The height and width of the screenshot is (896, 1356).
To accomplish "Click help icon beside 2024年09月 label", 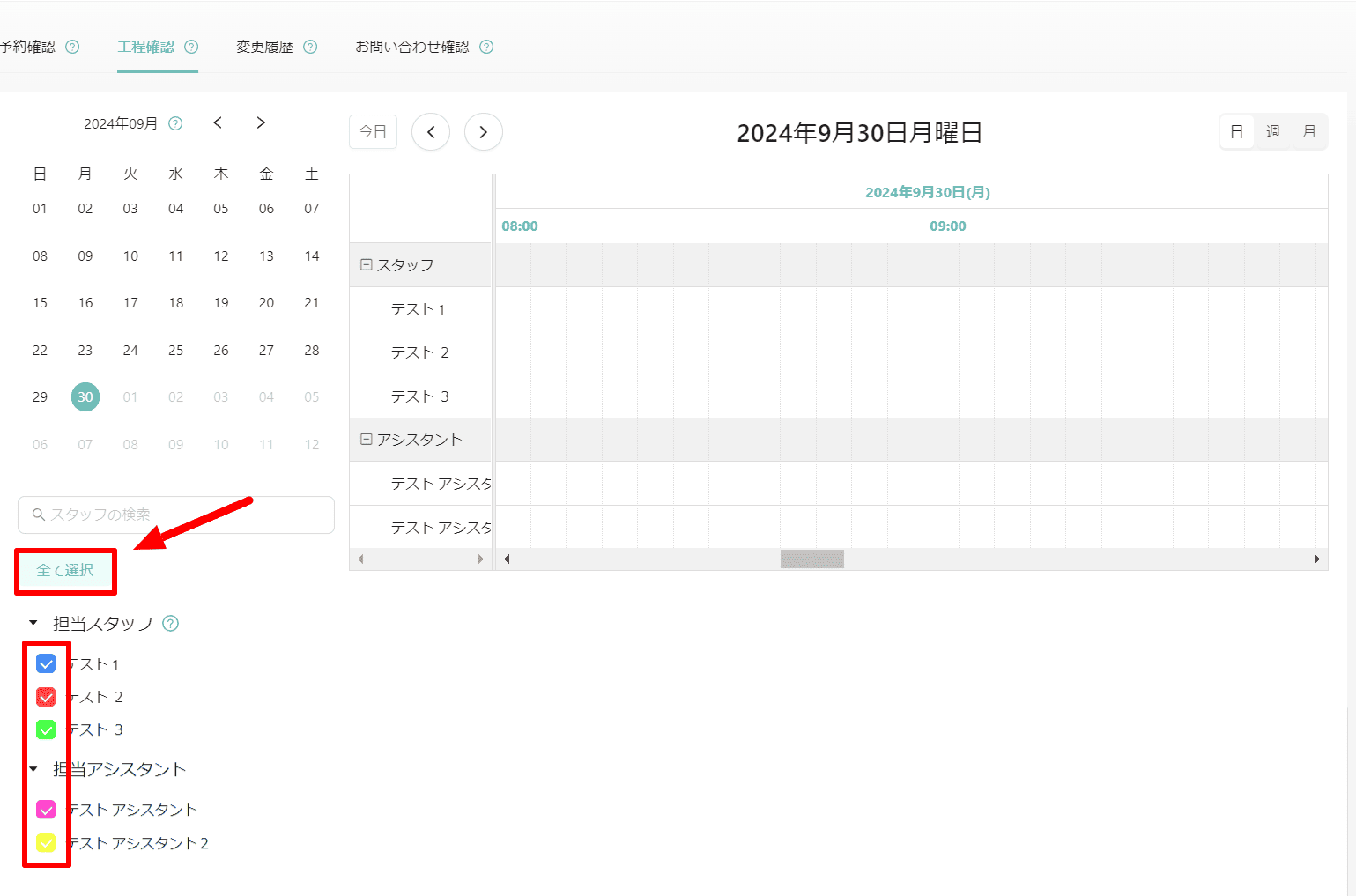I will pyautogui.click(x=175, y=123).
